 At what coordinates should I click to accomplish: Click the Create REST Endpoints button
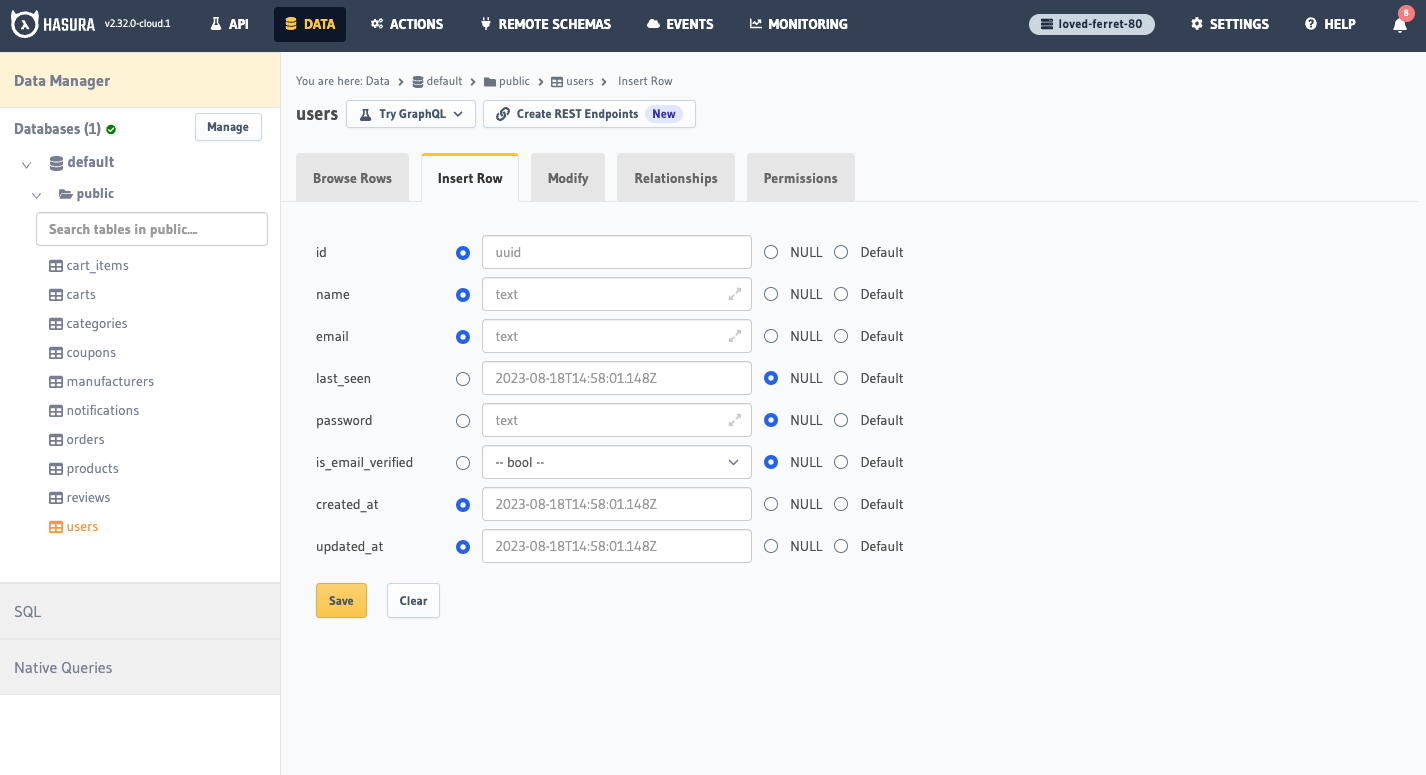[588, 114]
